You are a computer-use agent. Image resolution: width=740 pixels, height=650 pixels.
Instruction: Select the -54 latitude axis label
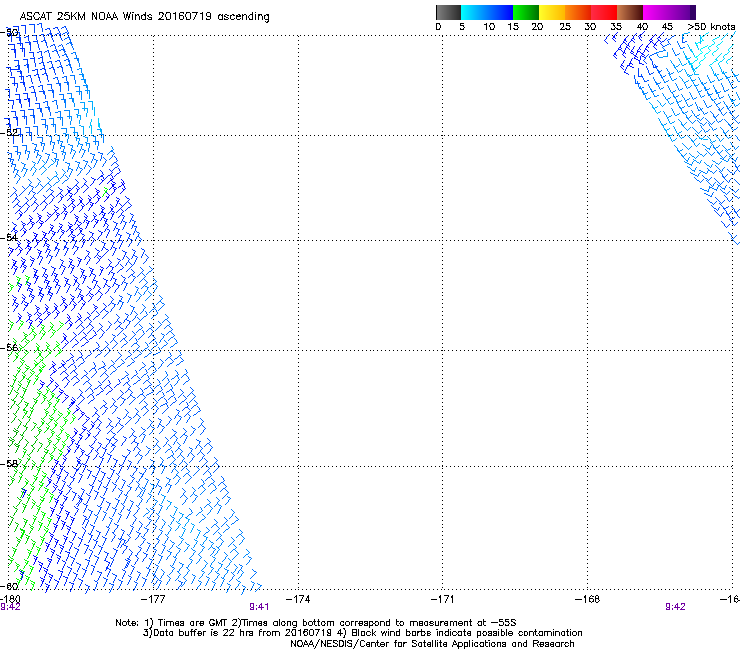tap(10, 237)
